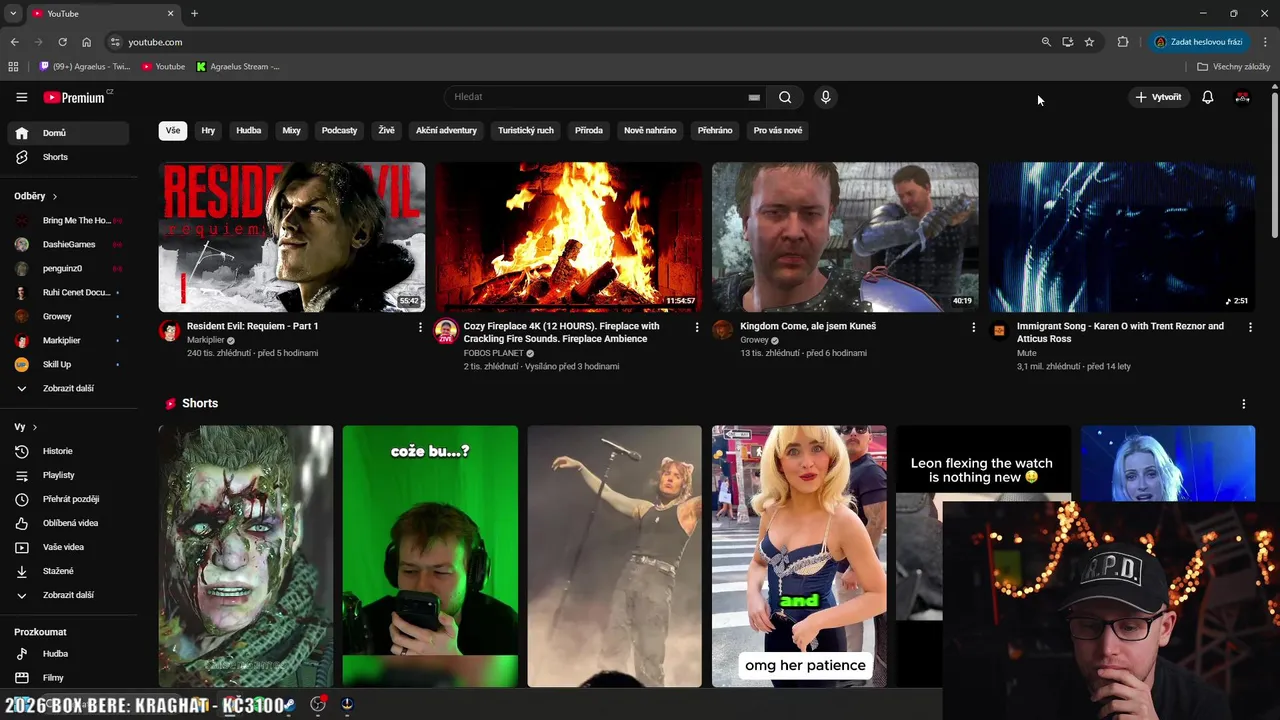Viewport: 1280px width, 720px height.
Task: Open the account avatar menu
Action: (1242, 97)
